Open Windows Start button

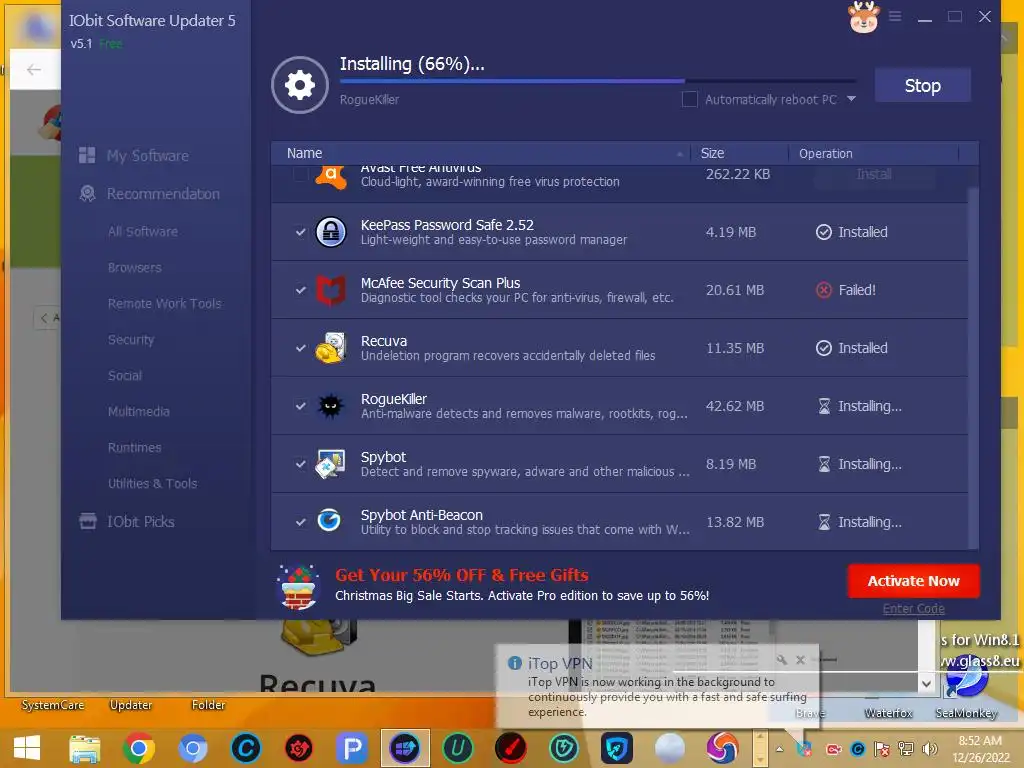click(x=27, y=748)
